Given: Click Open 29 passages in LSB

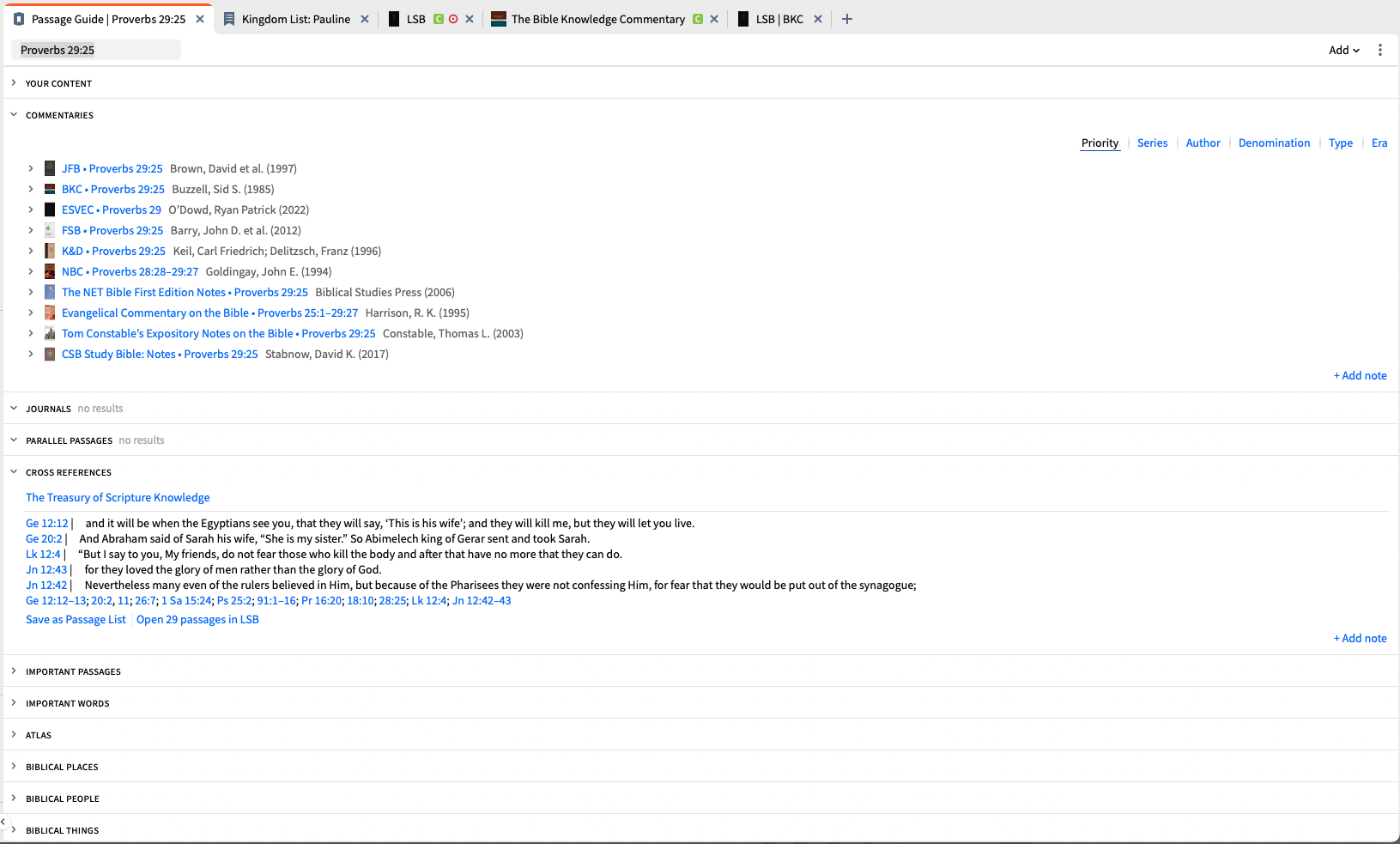Looking at the screenshot, I should point(197,619).
